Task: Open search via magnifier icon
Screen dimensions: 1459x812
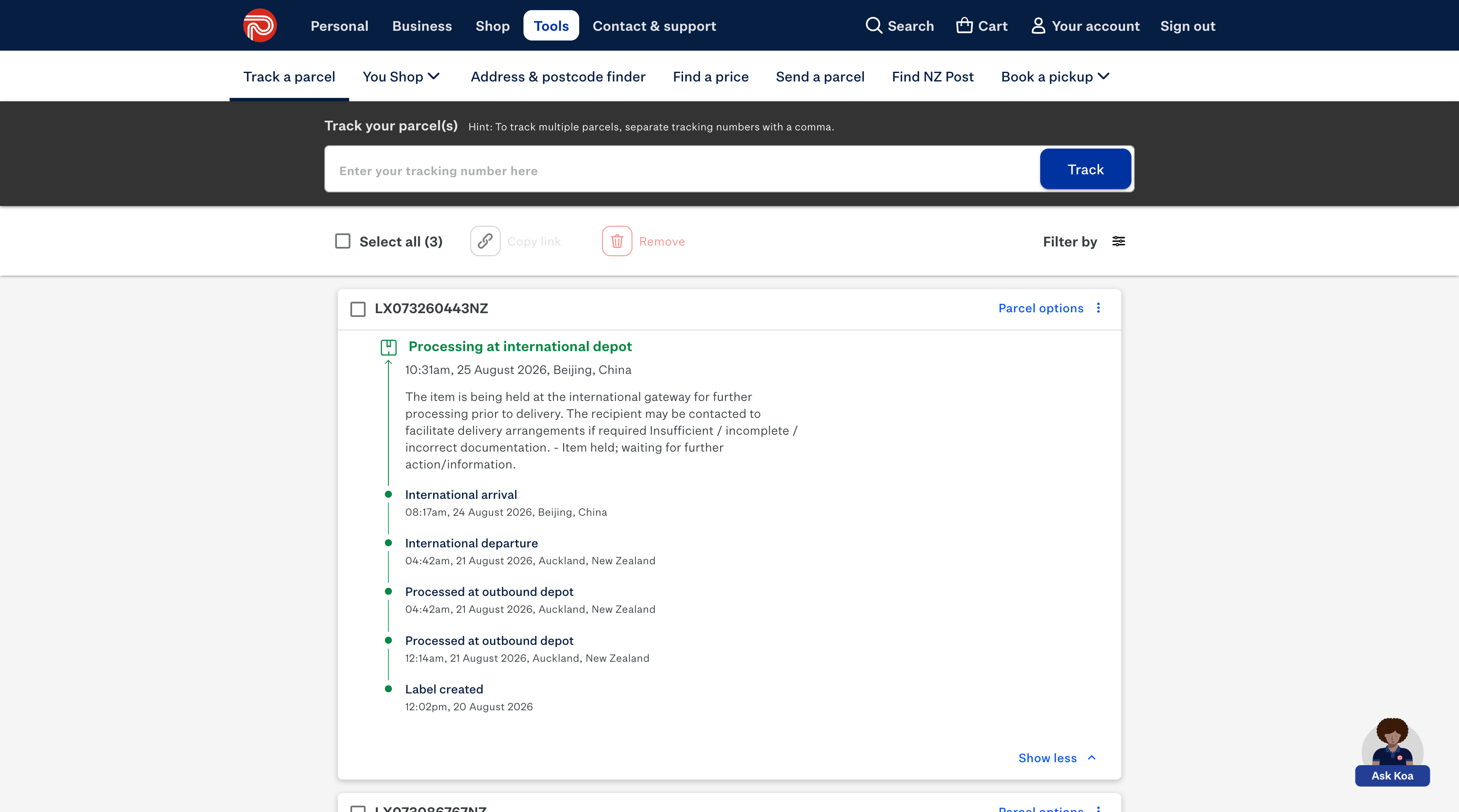Action: tap(873, 25)
